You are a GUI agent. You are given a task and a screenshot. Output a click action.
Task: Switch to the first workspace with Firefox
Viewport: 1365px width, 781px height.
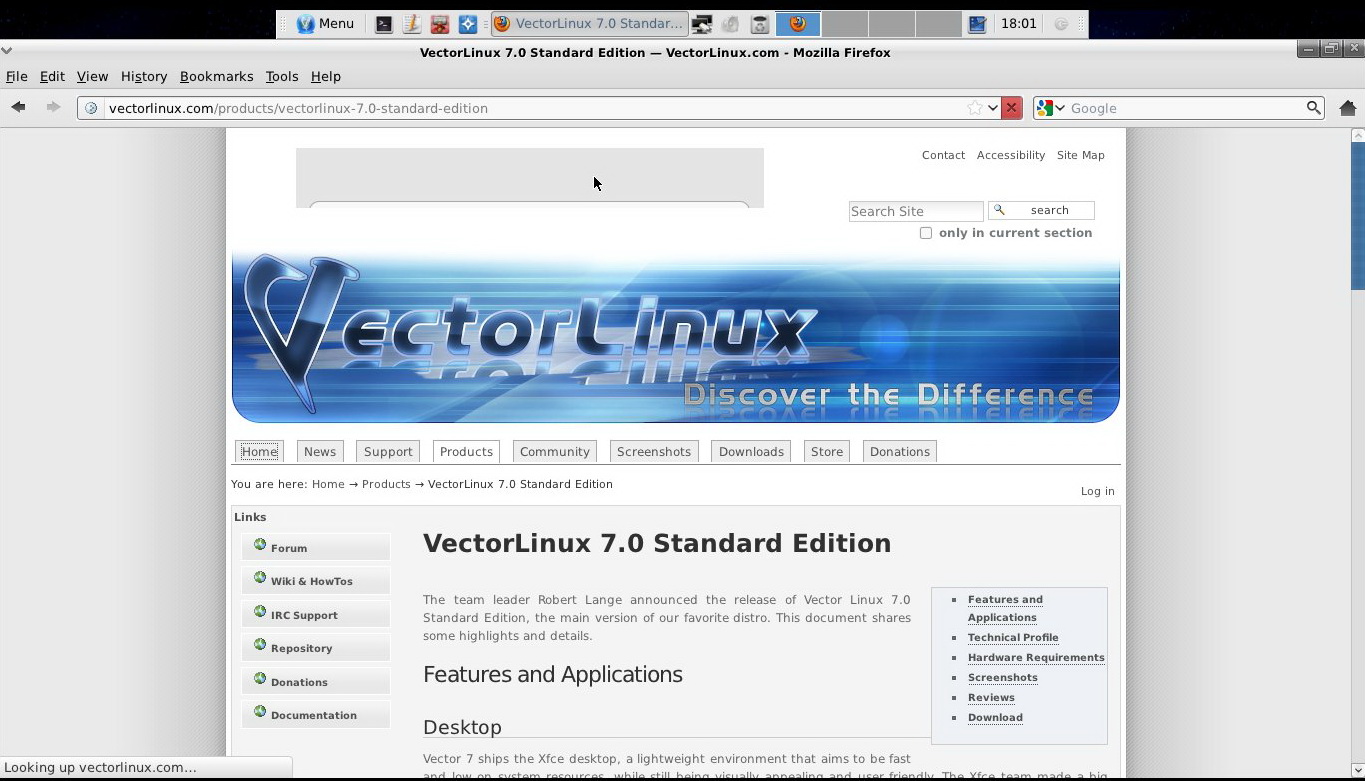click(798, 24)
